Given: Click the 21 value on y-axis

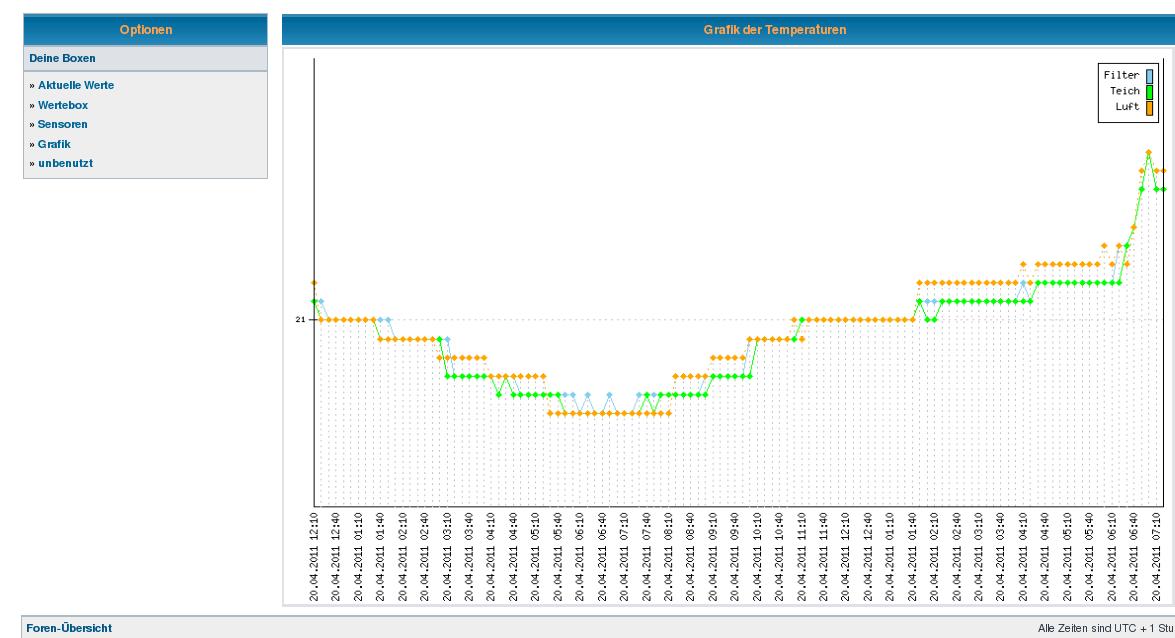Looking at the screenshot, I should (300, 320).
